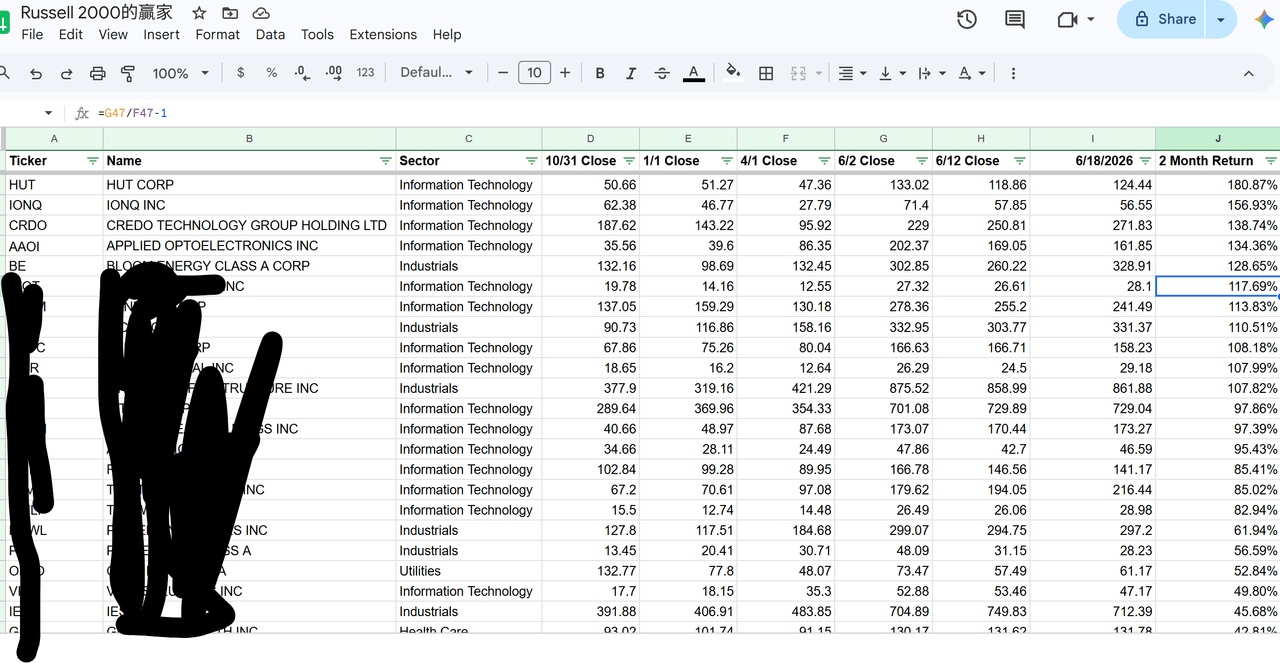Open the font family dropdown
Viewport: 1280px width, 663px height.
pos(437,73)
